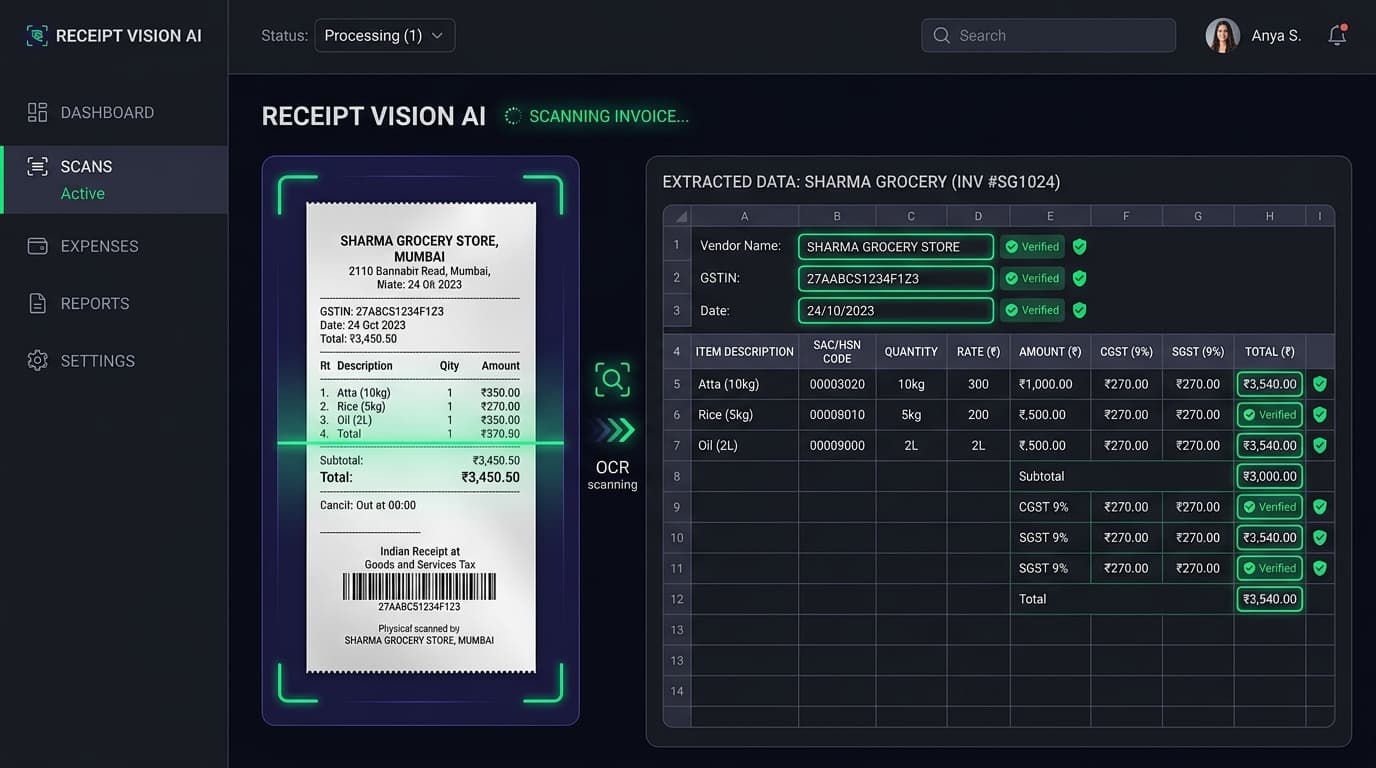Click the OCR scanning magnifier icon
Screen dimensions: 1376x768
pos(612,379)
